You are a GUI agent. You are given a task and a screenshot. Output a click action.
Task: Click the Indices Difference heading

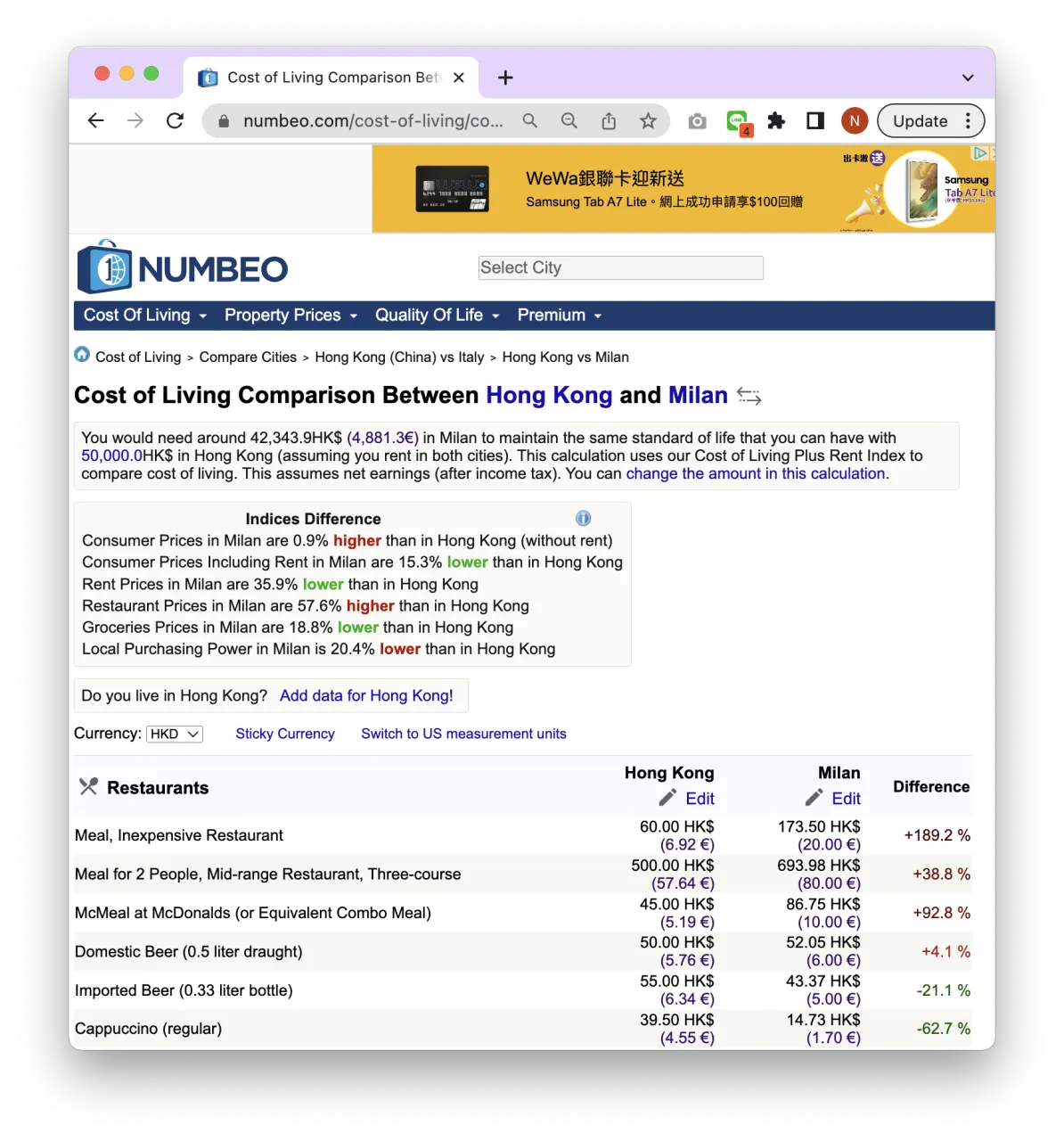[314, 519]
